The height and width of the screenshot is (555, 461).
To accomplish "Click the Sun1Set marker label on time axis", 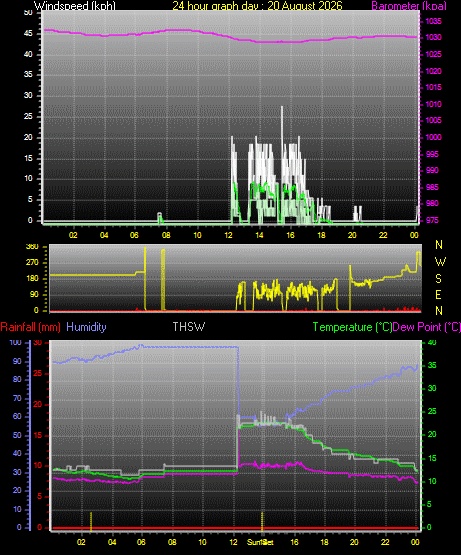I will click(x=260, y=542).
